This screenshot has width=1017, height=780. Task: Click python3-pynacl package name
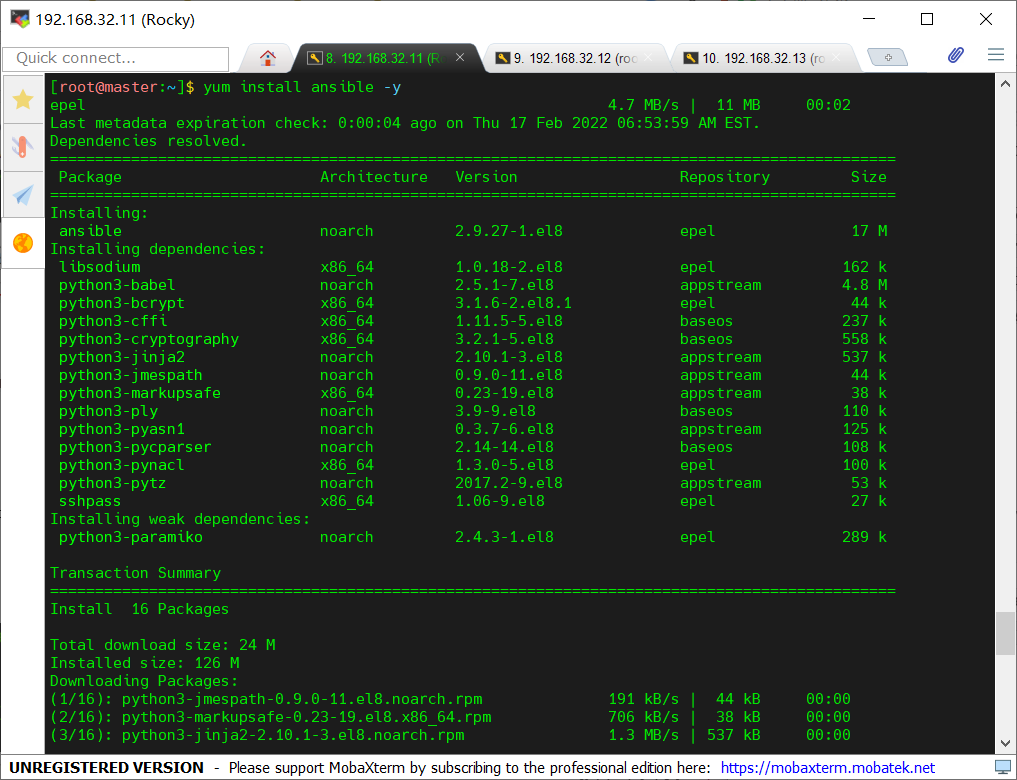(121, 465)
